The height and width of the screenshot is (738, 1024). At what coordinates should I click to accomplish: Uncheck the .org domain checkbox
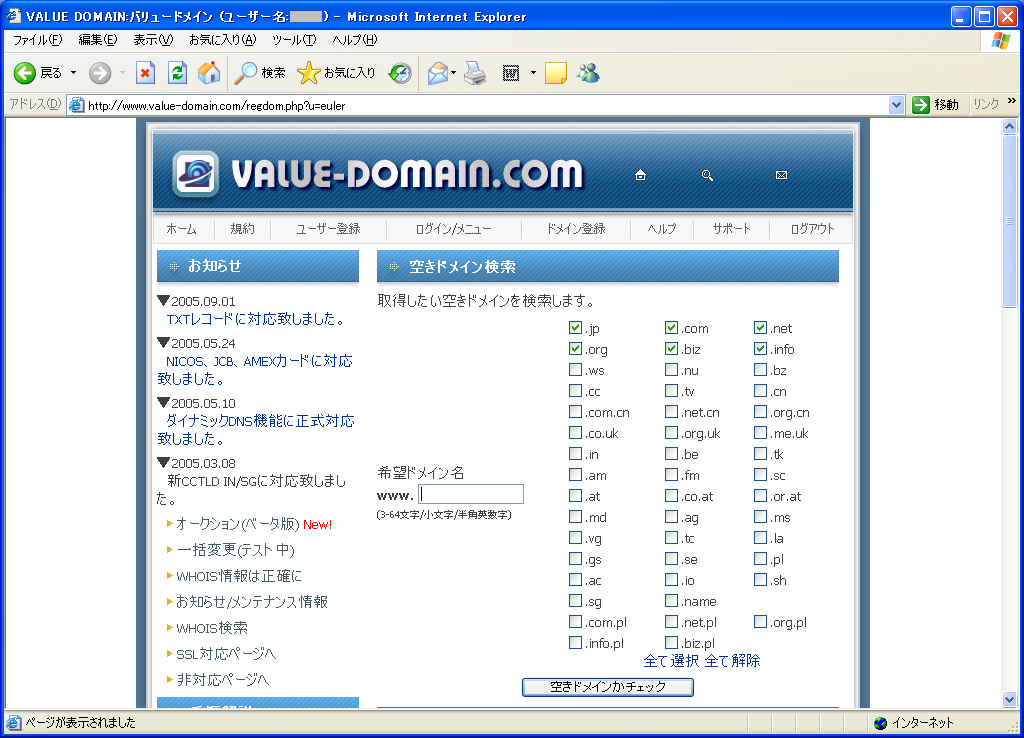[575, 349]
